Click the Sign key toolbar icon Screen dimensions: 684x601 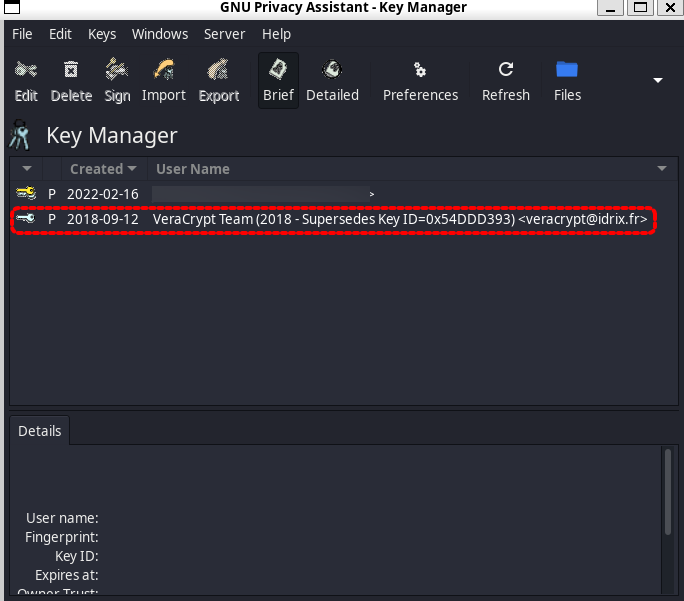click(x=117, y=81)
